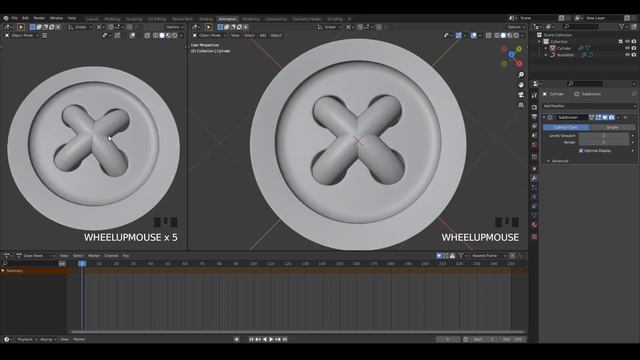The height and width of the screenshot is (360, 640).
Task: Click the navigation gizmo blue Z axis
Action: [511, 54]
